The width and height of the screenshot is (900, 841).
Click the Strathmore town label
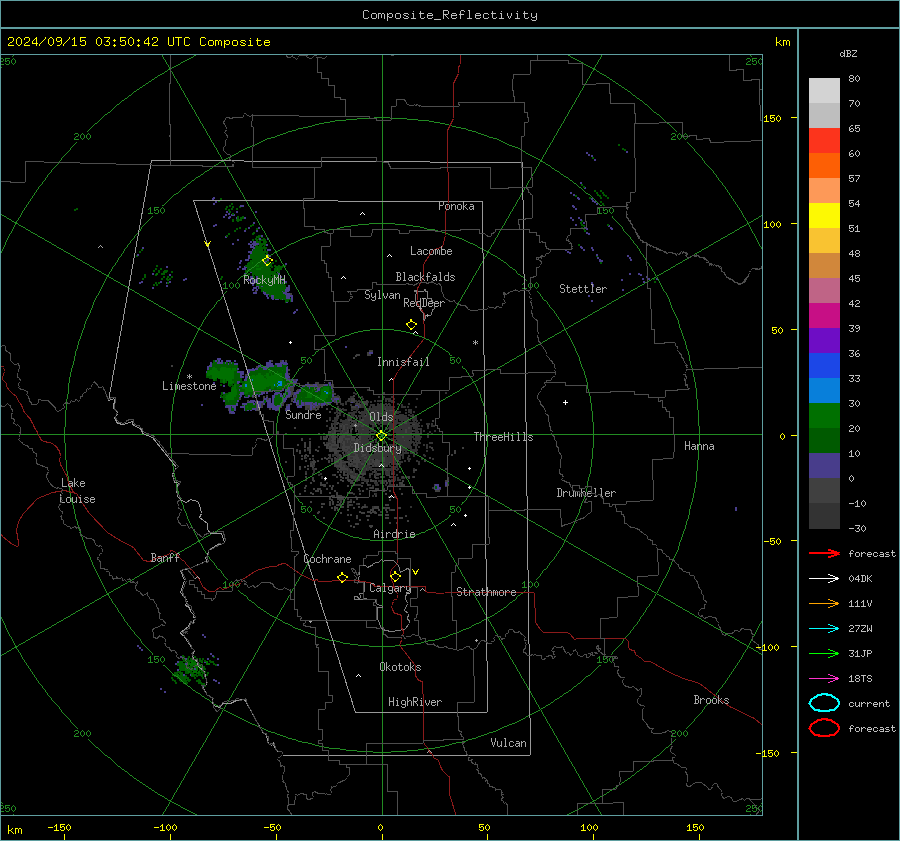point(486,592)
